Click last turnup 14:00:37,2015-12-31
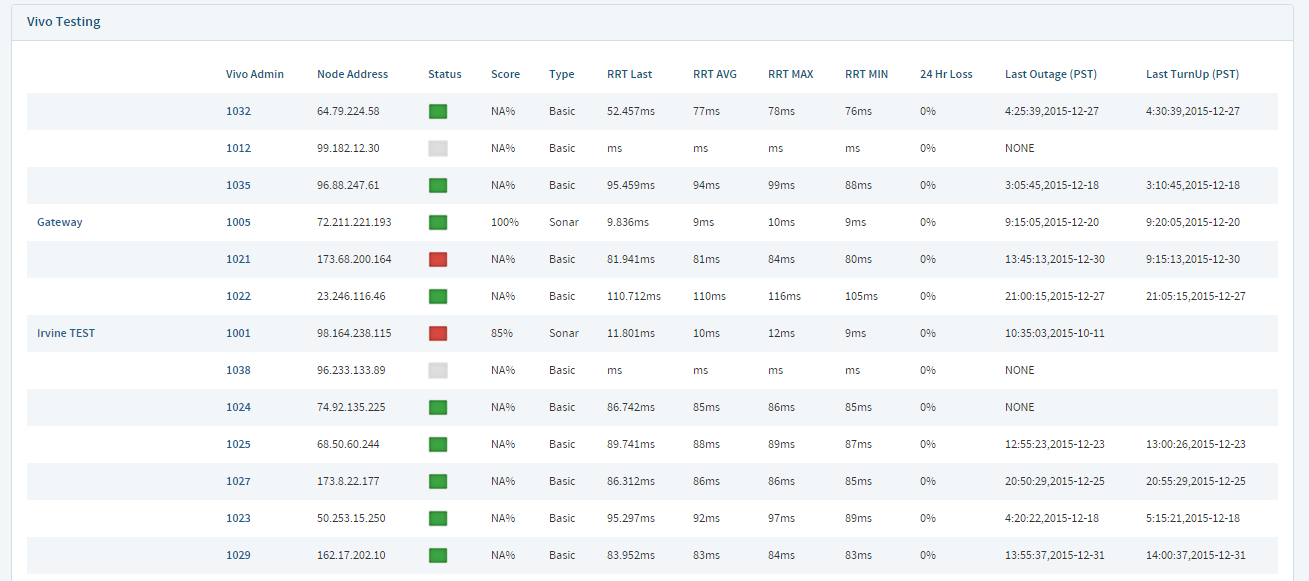The image size is (1309, 581). tap(1196, 555)
